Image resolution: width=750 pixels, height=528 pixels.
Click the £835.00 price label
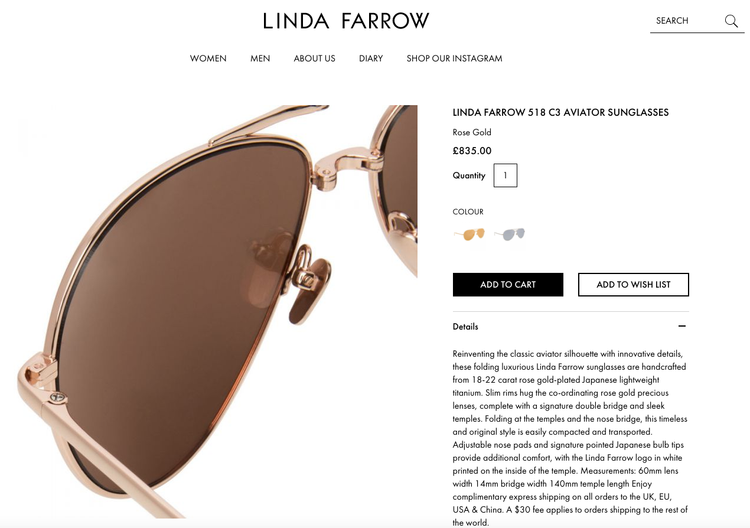pyautogui.click(x=472, y=151)
